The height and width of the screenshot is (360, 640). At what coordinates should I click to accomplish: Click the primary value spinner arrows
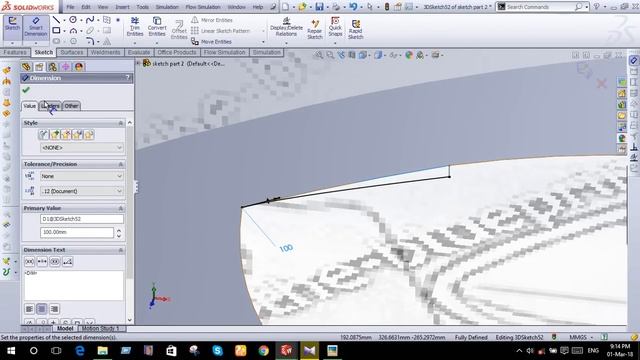pos(119,233)
